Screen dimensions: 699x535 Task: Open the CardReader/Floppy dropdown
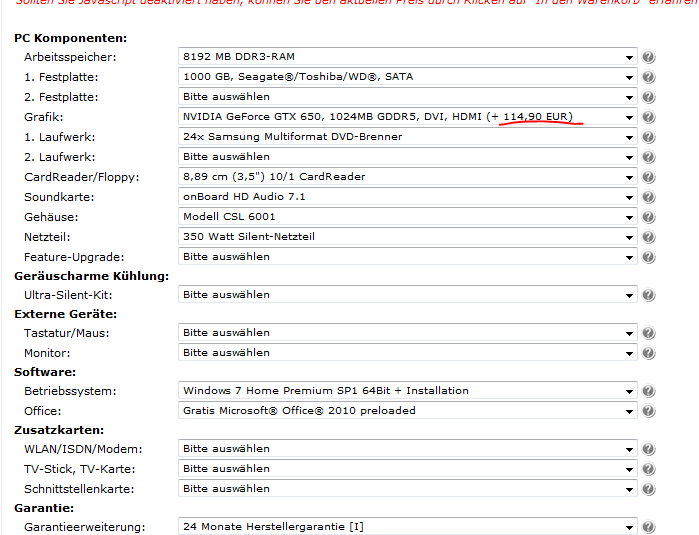pos(407,177)
